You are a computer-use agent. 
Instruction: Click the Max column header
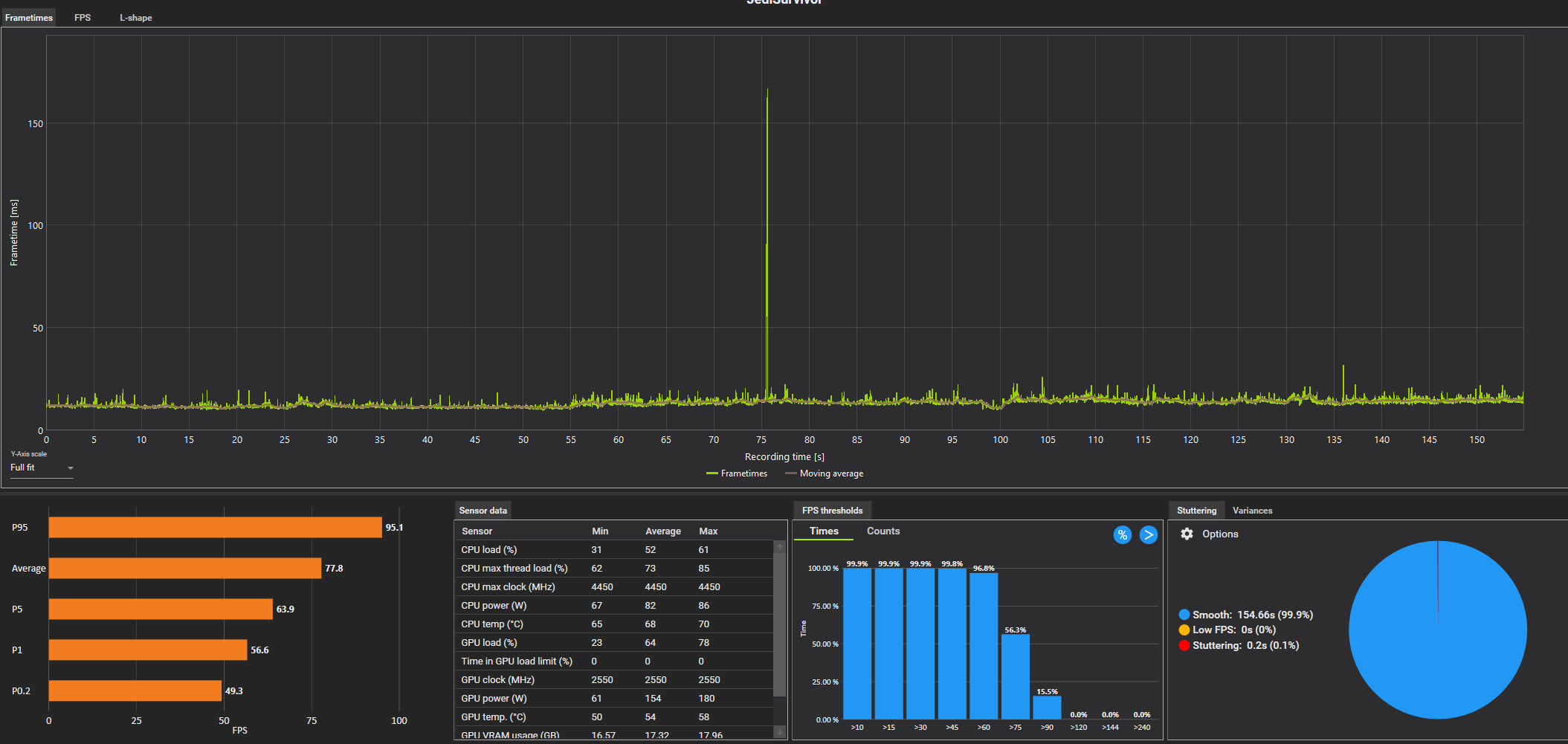point(709,531)
